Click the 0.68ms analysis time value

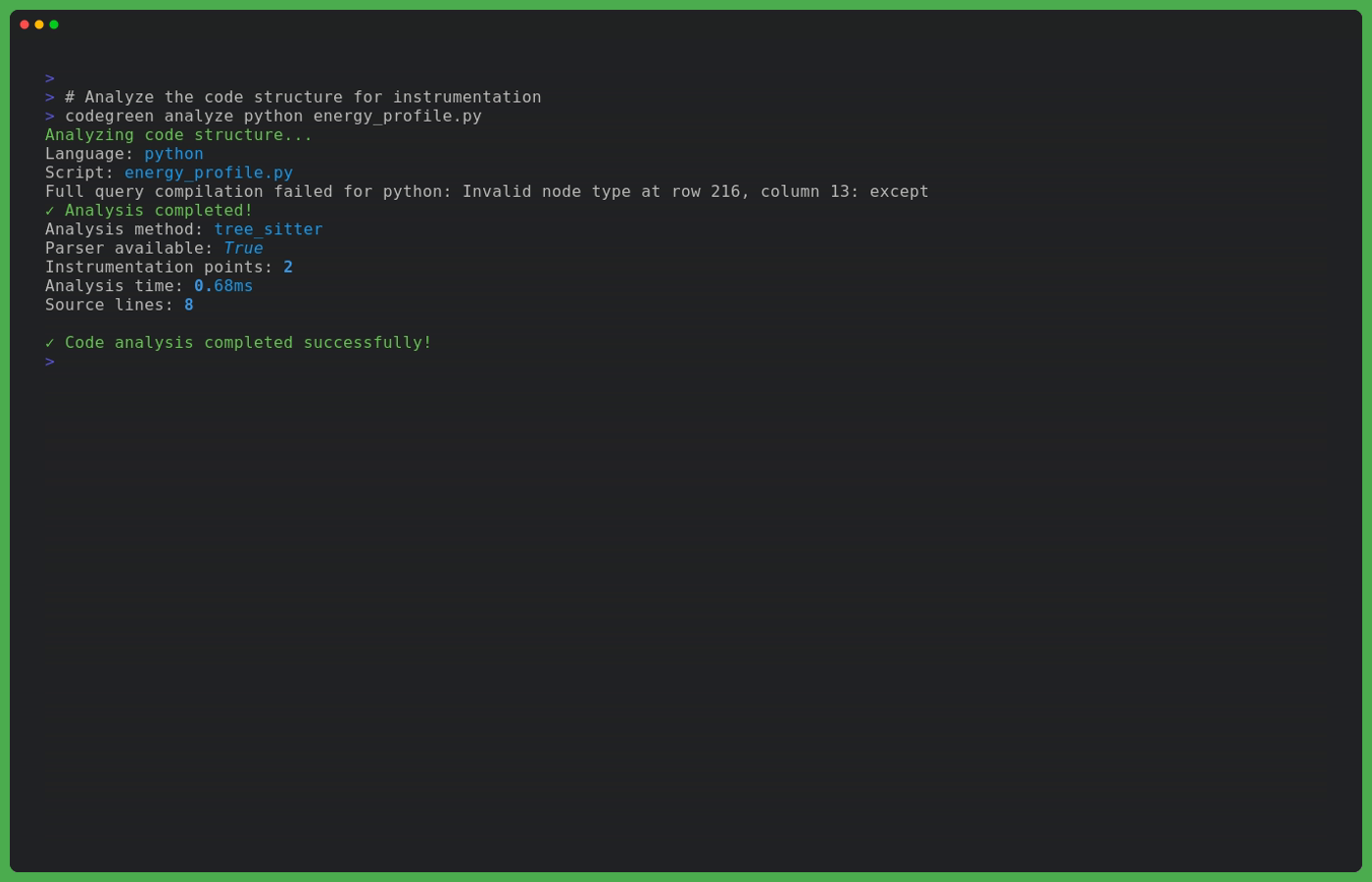point(223,286)
